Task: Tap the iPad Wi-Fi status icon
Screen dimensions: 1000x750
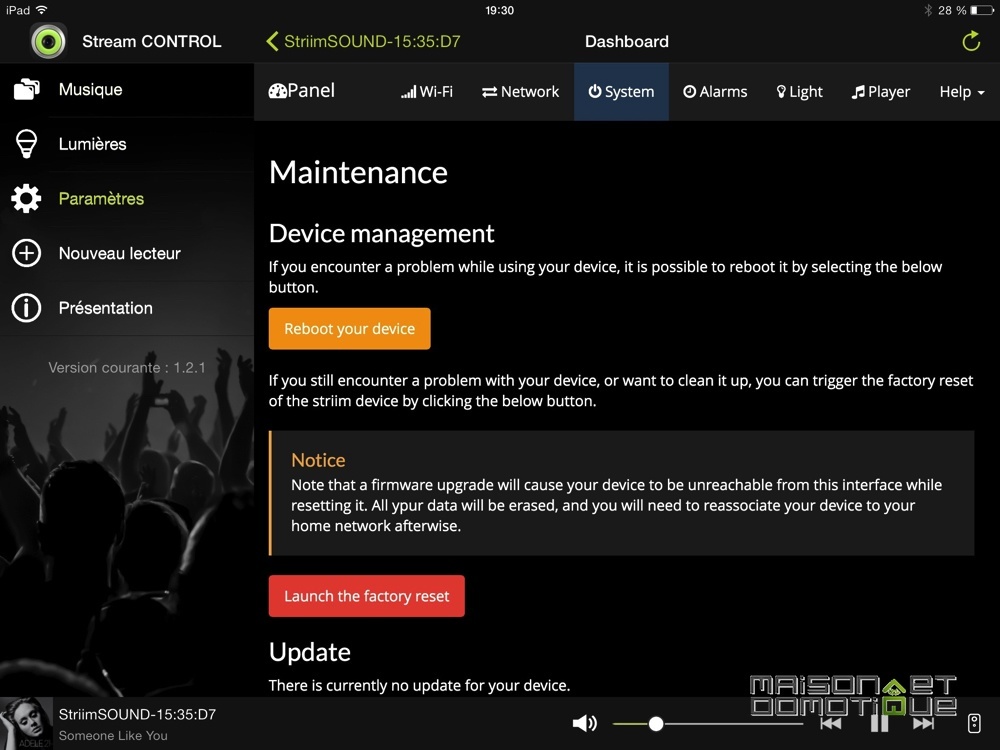Action: (x=41, y=10)
